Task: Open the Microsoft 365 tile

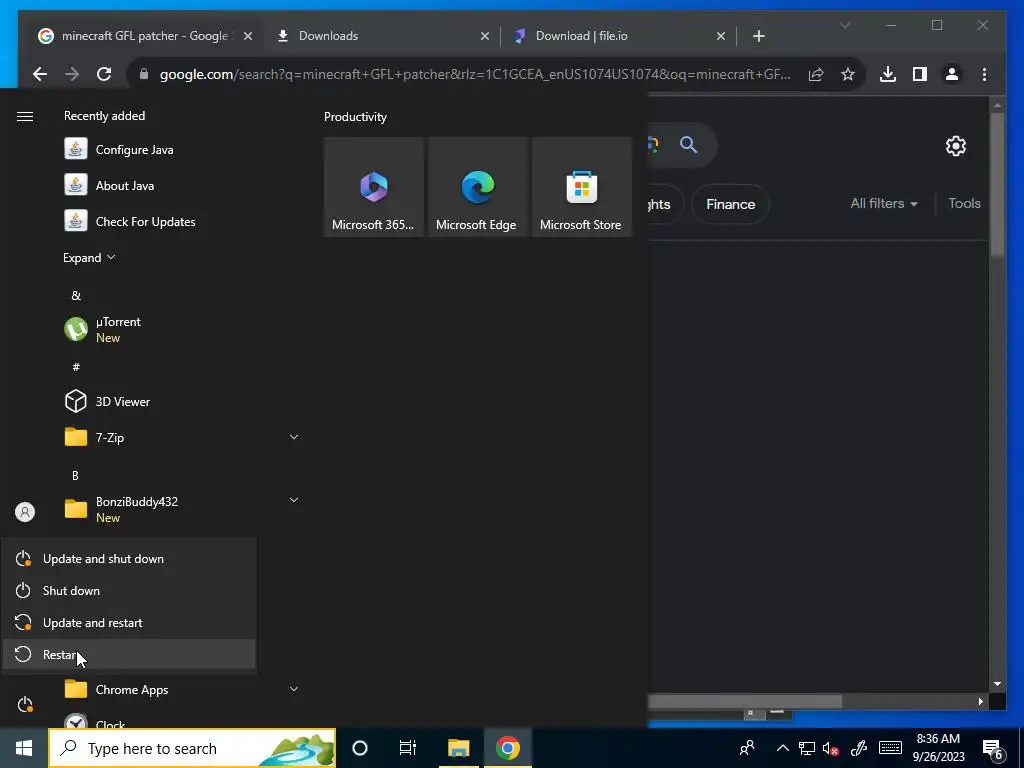Action: point(374,187)
